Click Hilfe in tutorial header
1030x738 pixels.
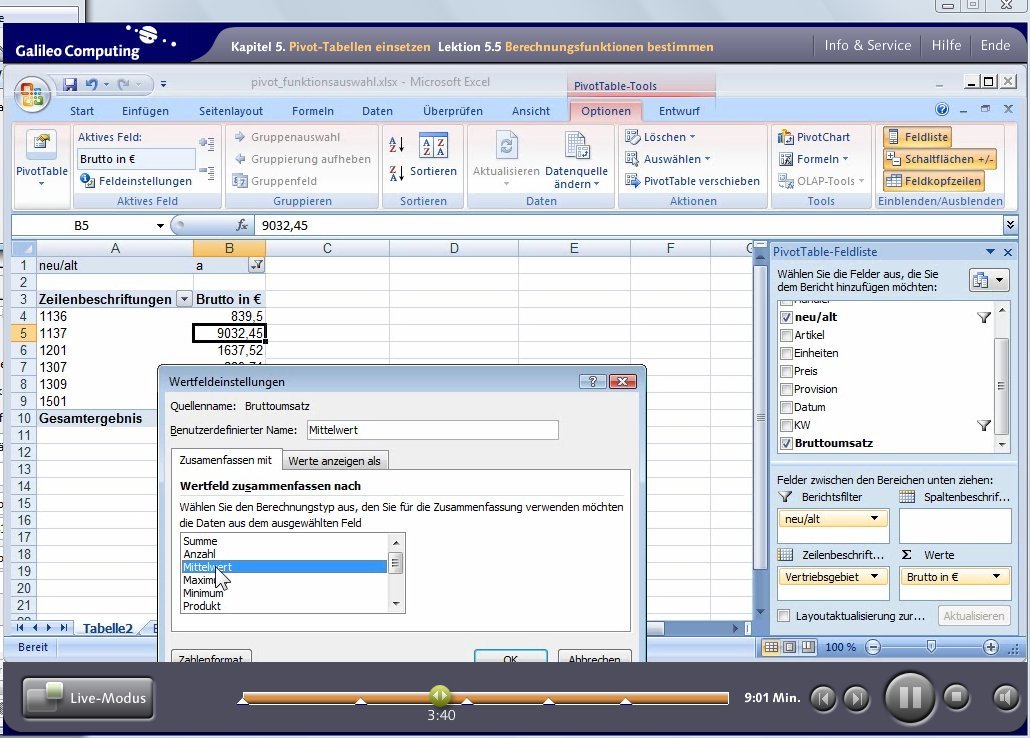pos(946,45)
